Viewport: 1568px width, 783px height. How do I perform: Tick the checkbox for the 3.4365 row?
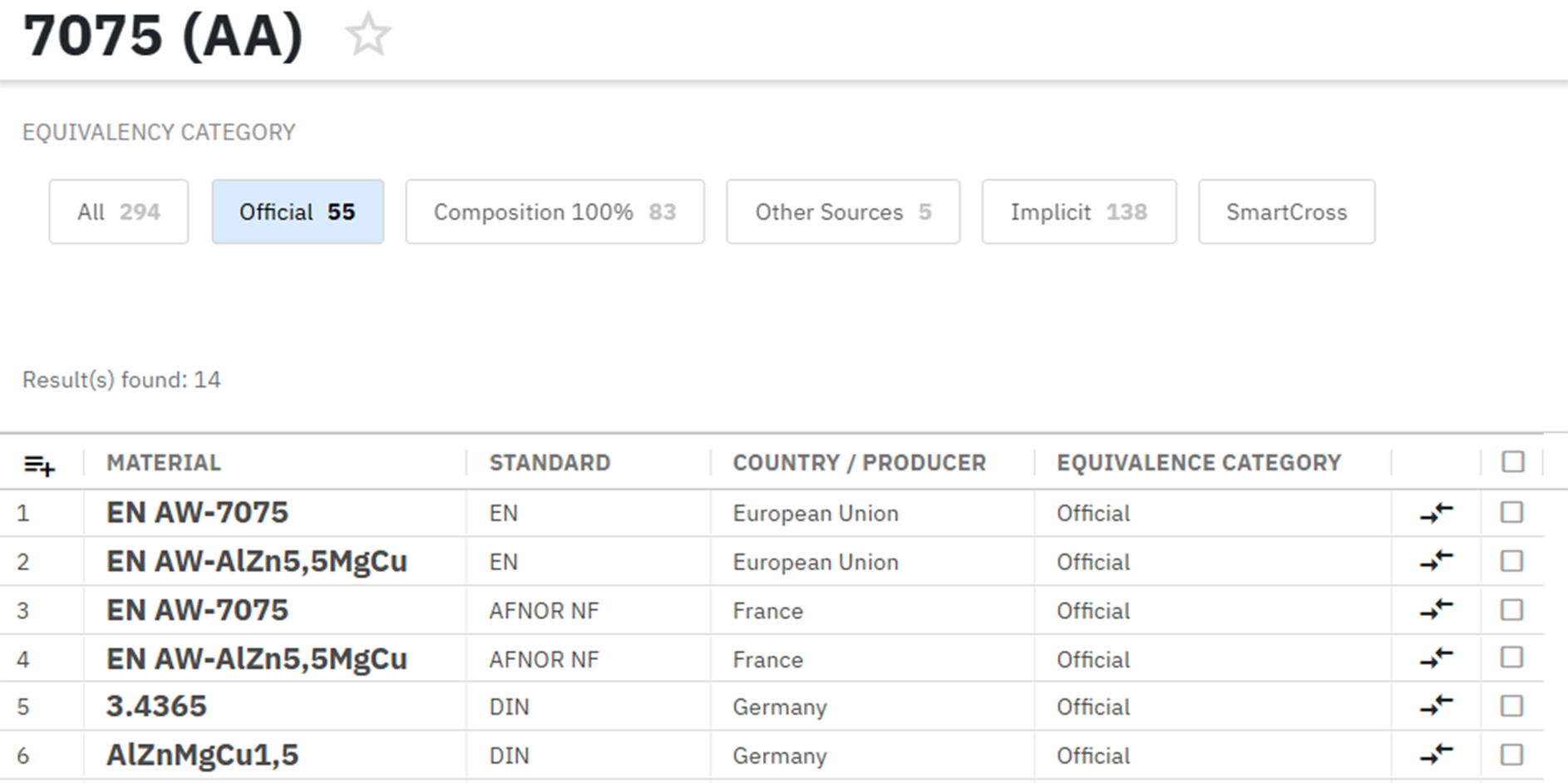pos(1511,706)
